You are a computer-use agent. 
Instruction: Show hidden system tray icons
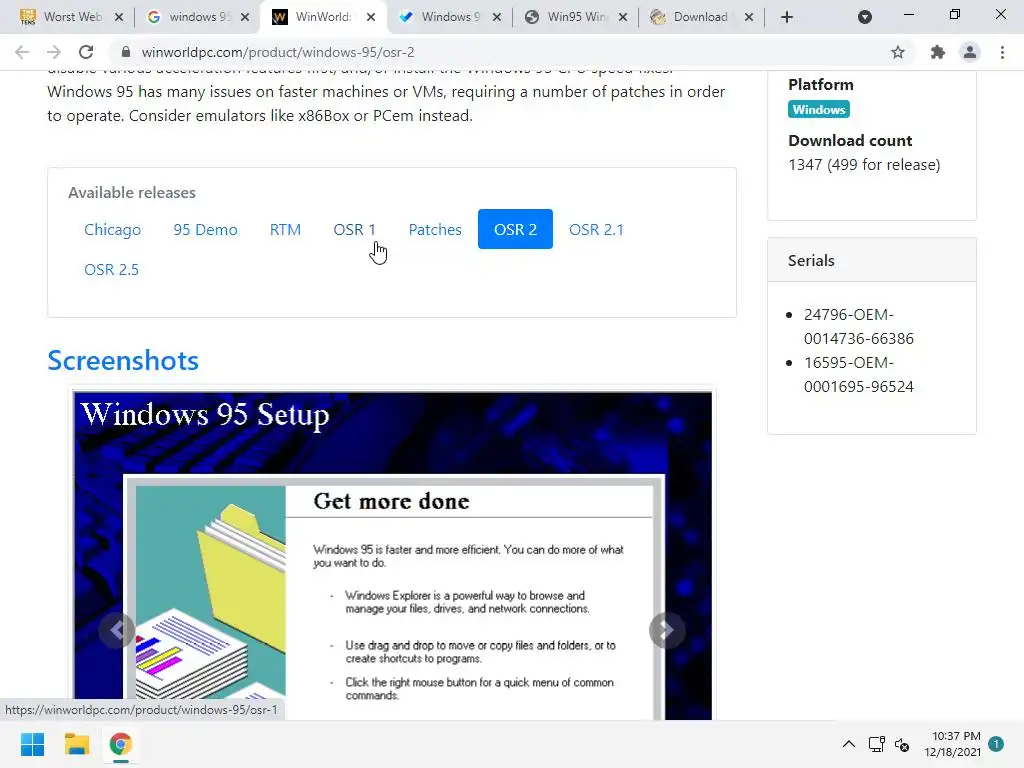click(x=848, y=744)
